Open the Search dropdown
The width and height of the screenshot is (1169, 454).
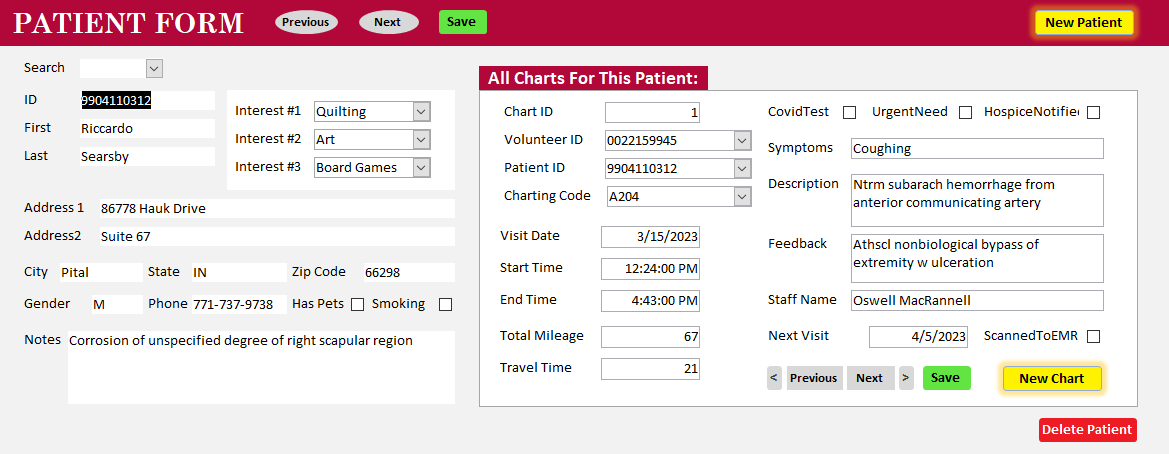[x=154, y=69]
